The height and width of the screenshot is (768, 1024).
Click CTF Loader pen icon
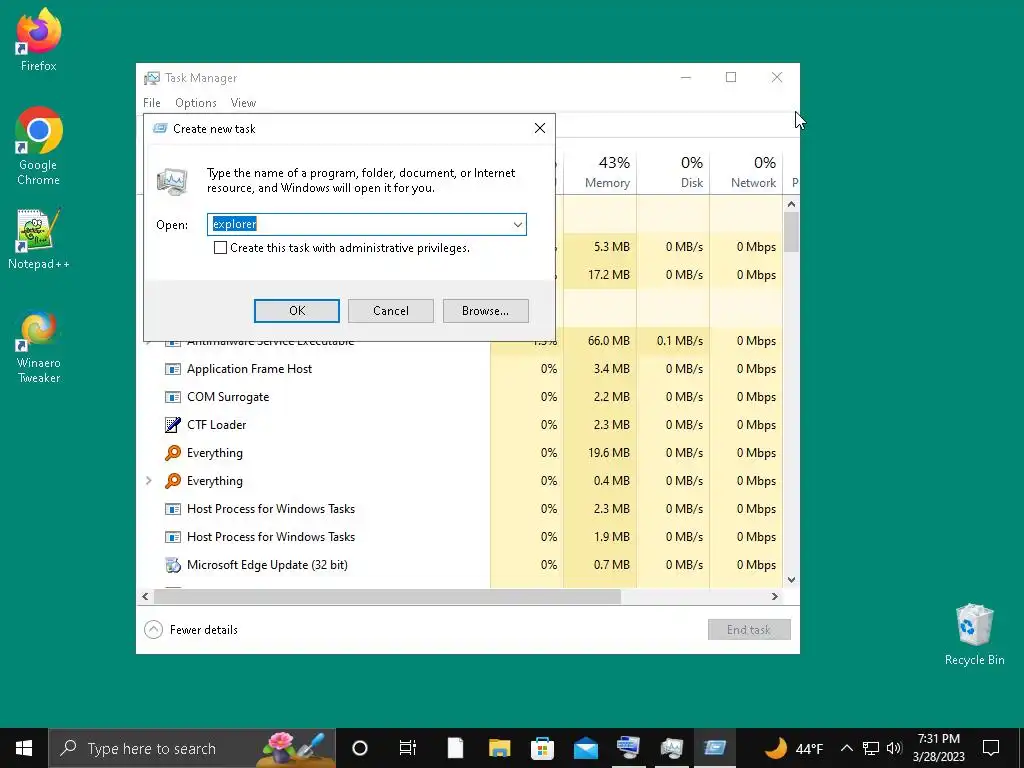point(172,425)
